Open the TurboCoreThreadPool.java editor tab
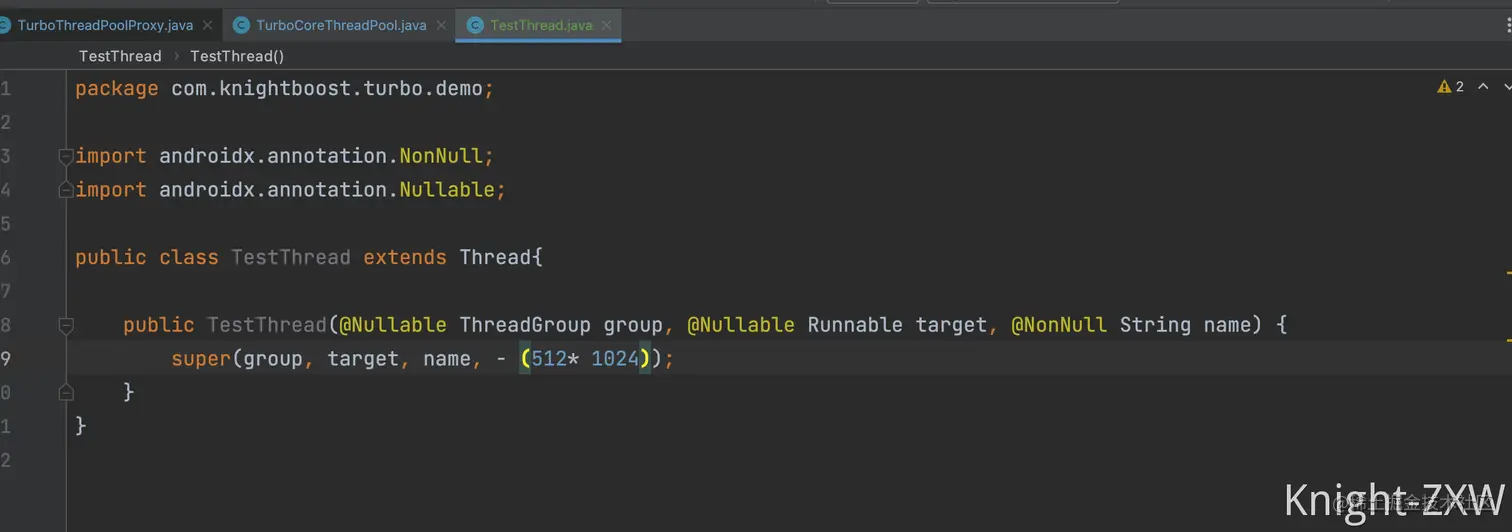 click(341, 25)
